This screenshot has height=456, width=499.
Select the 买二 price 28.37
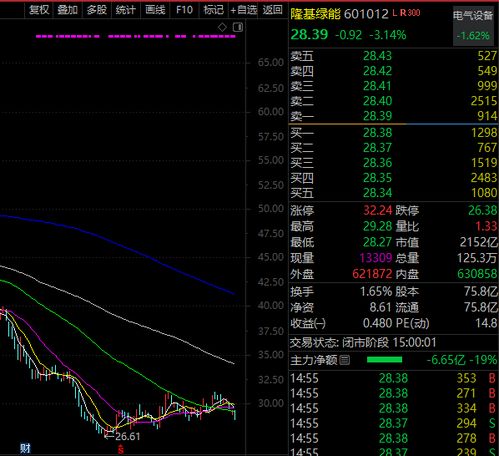coord(377,148)
